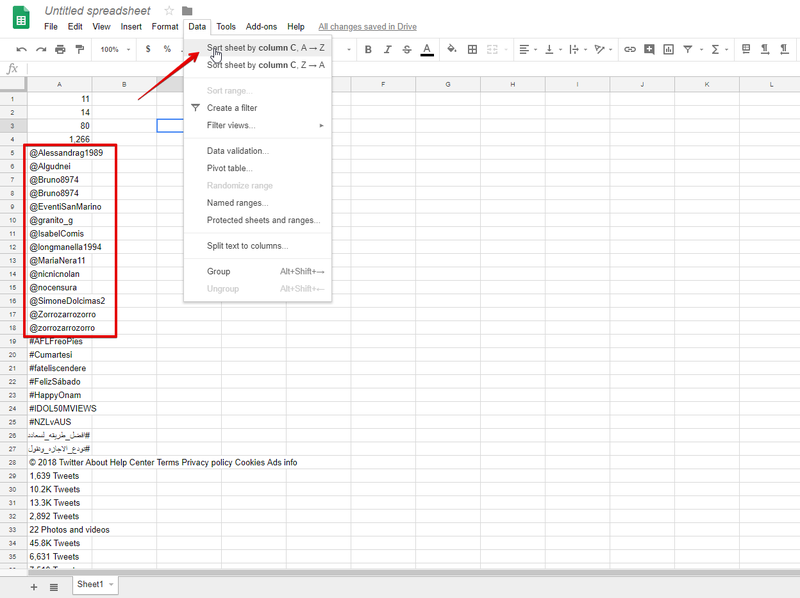Click the Undo icon
This screenshot has width=800, height=598.
(x=21, y=50)
